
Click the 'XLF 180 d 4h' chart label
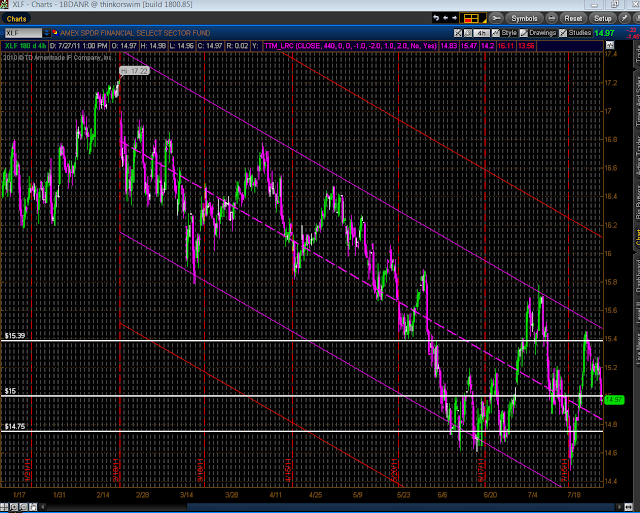click(25, 46)
